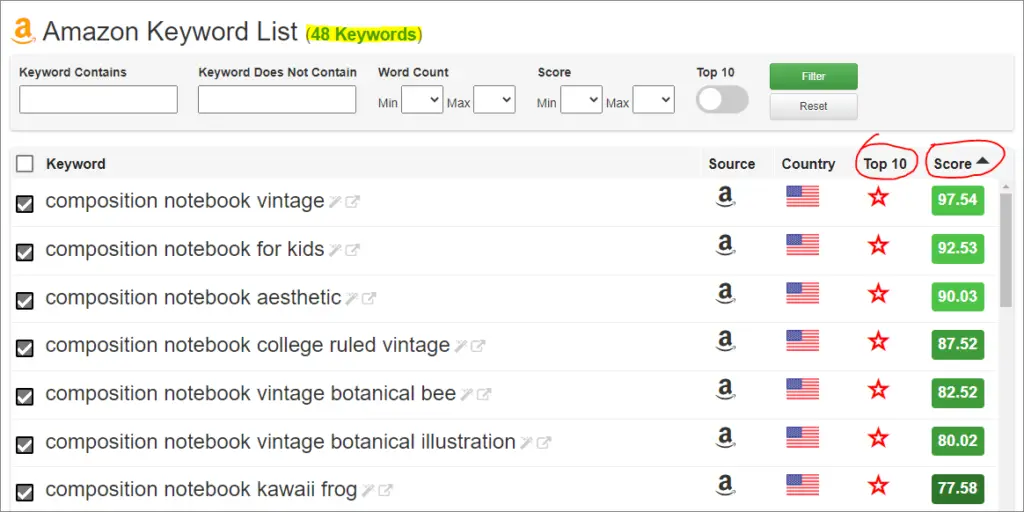Click US flag in "college ruled vintage" row
The height and width of the screenshot is (512, 1024).
tap(803, 341)
